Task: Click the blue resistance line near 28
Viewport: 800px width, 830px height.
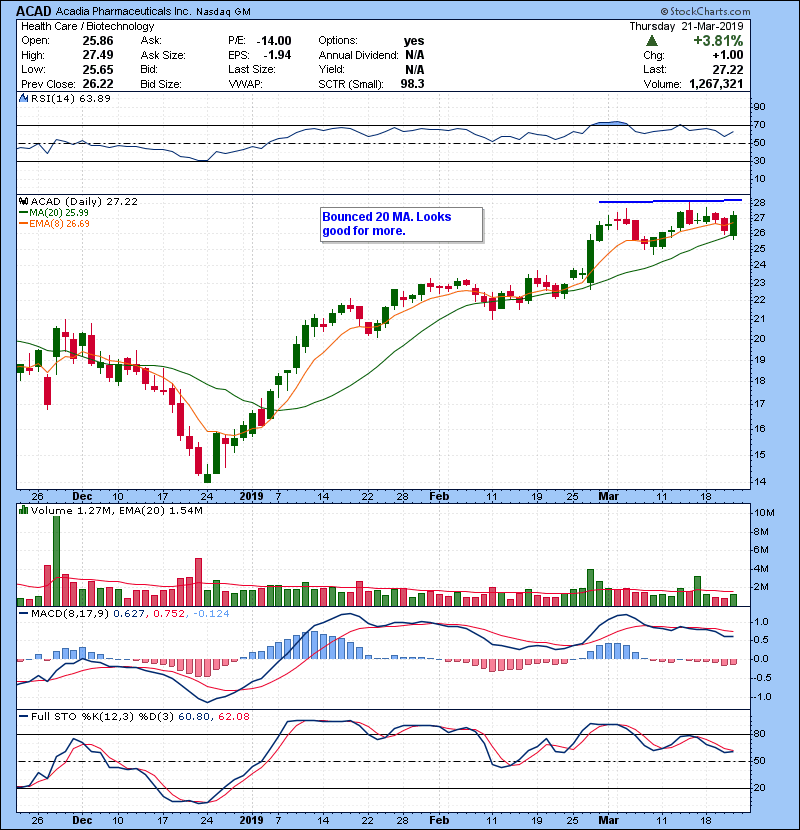Action: (x=670, y=201)
